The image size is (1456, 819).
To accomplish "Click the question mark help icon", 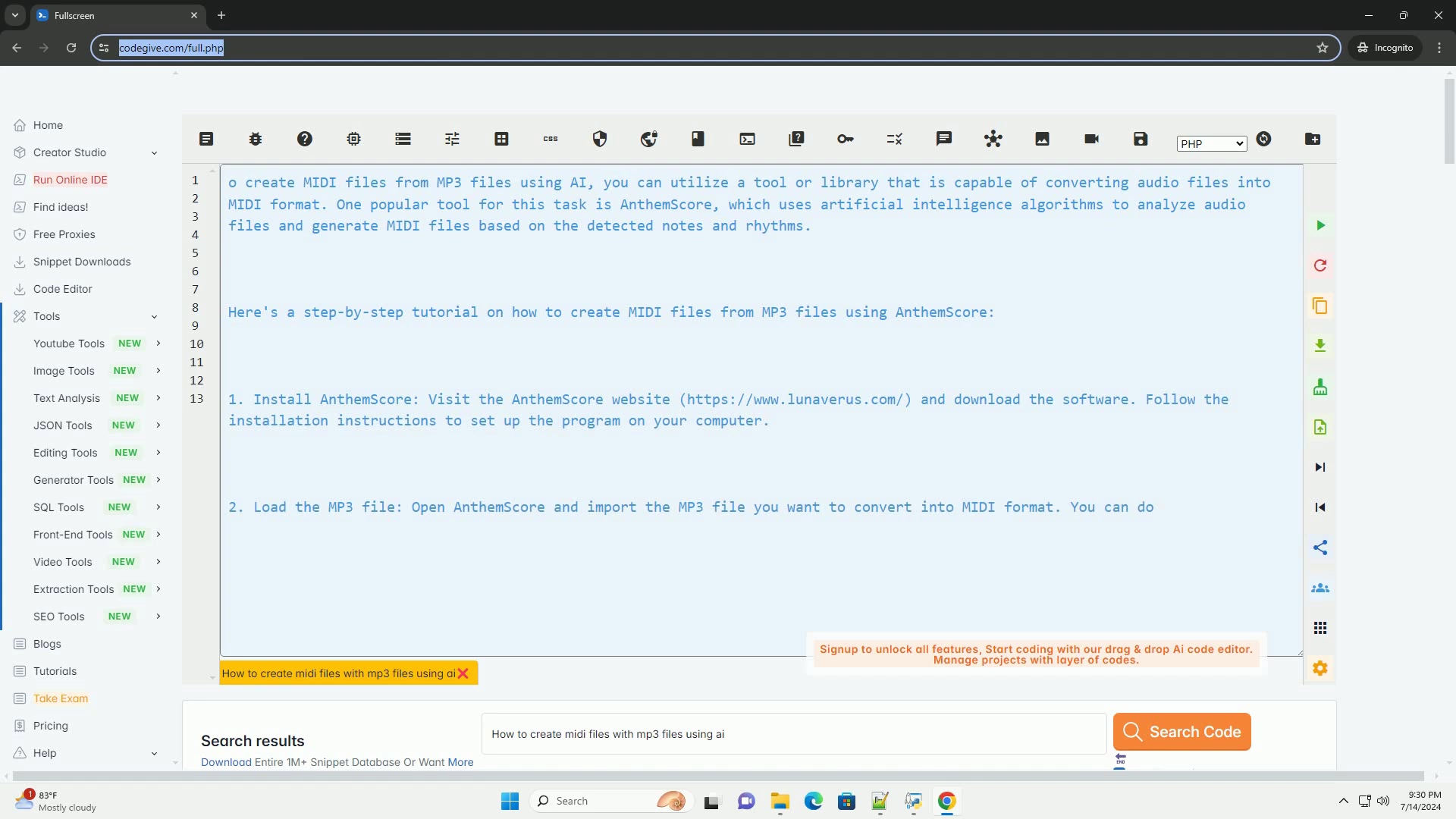I will (305, 139).
